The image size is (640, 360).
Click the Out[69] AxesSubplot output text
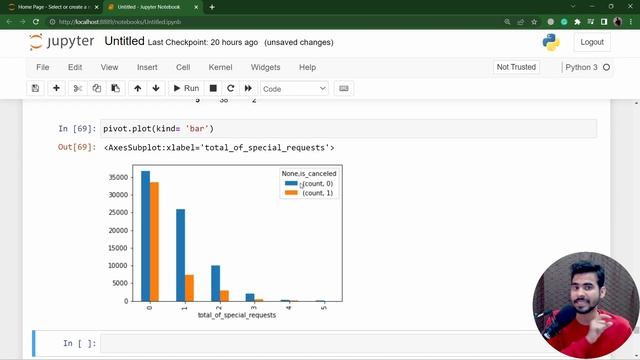click(219, 148)
